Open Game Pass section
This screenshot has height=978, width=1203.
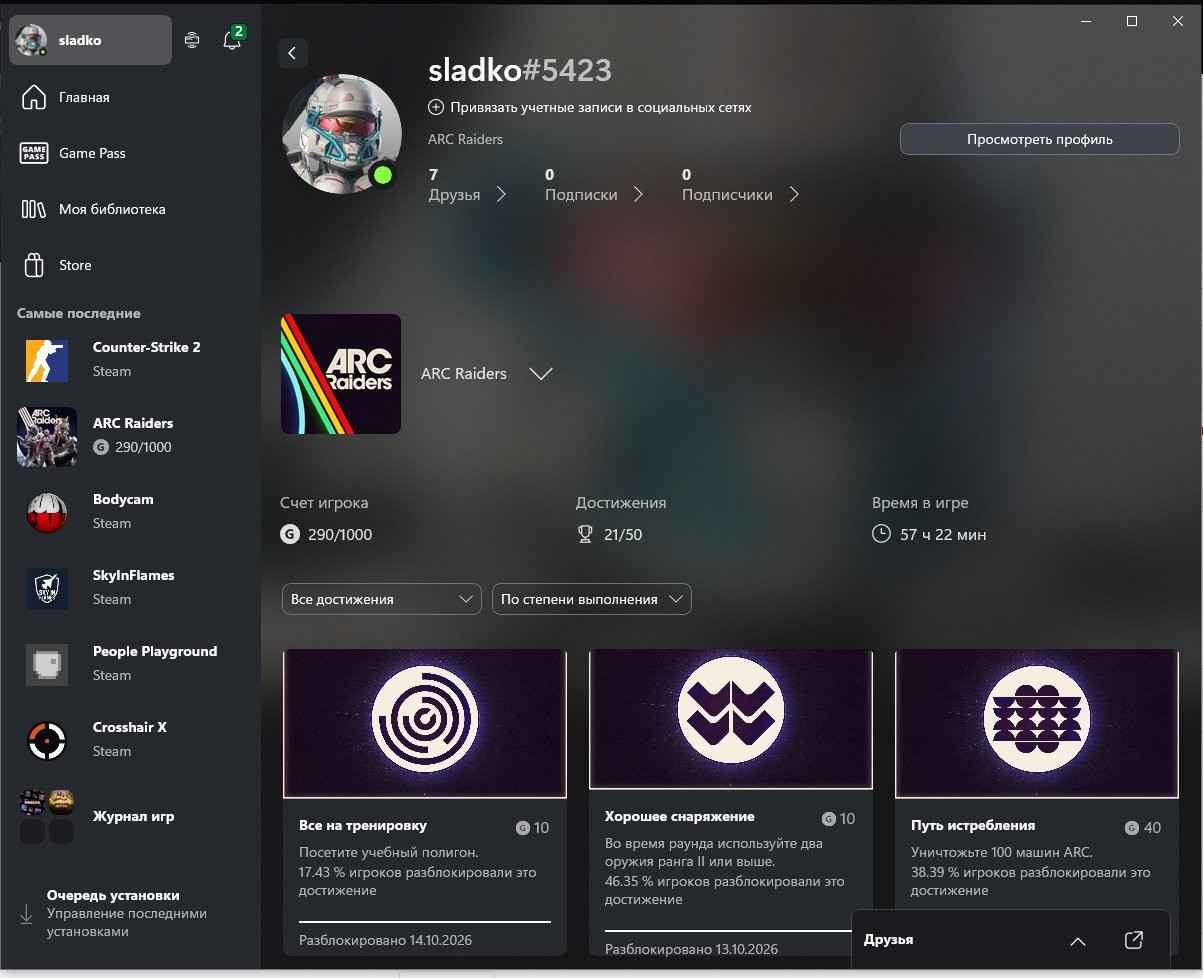[x=130, y=153]
